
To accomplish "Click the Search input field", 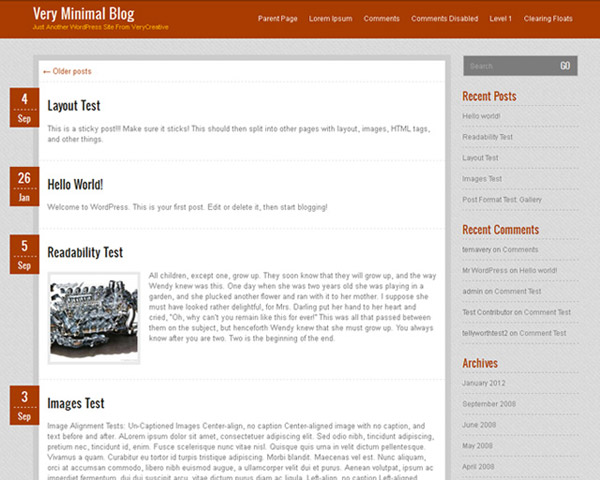I will click(509, 66).
